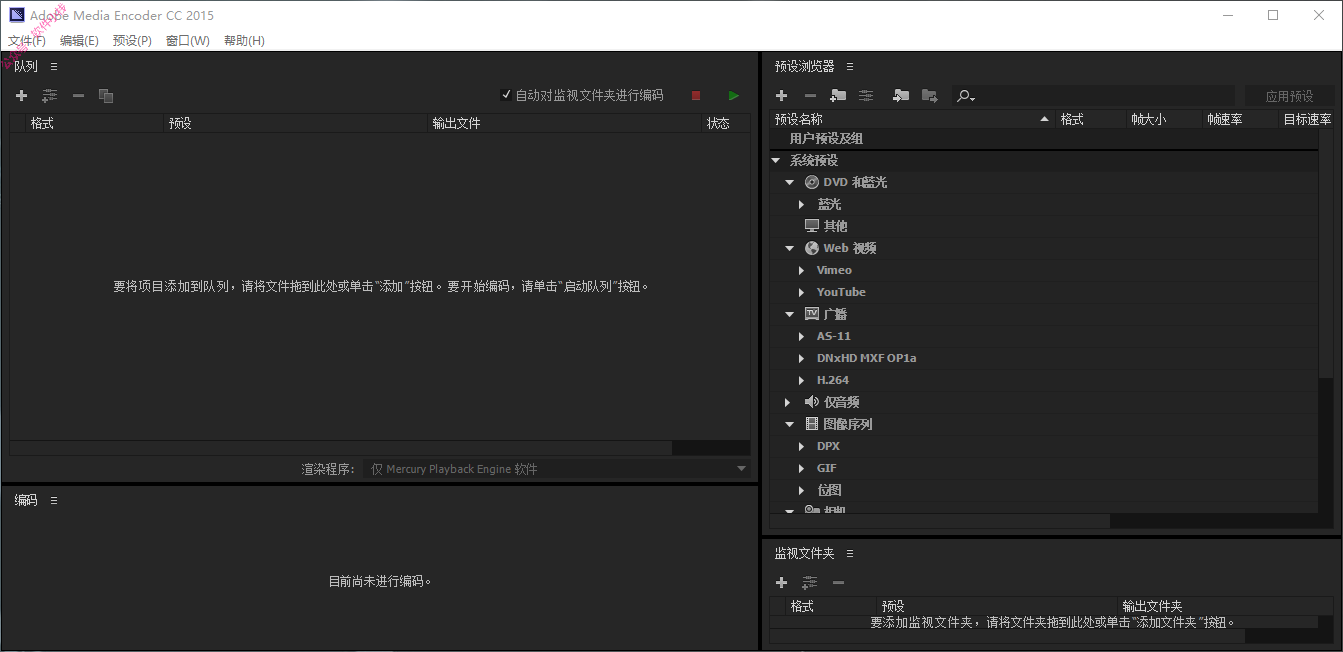Expand the AS-11 preset group

pyautogui.click(x=802, y=337)
